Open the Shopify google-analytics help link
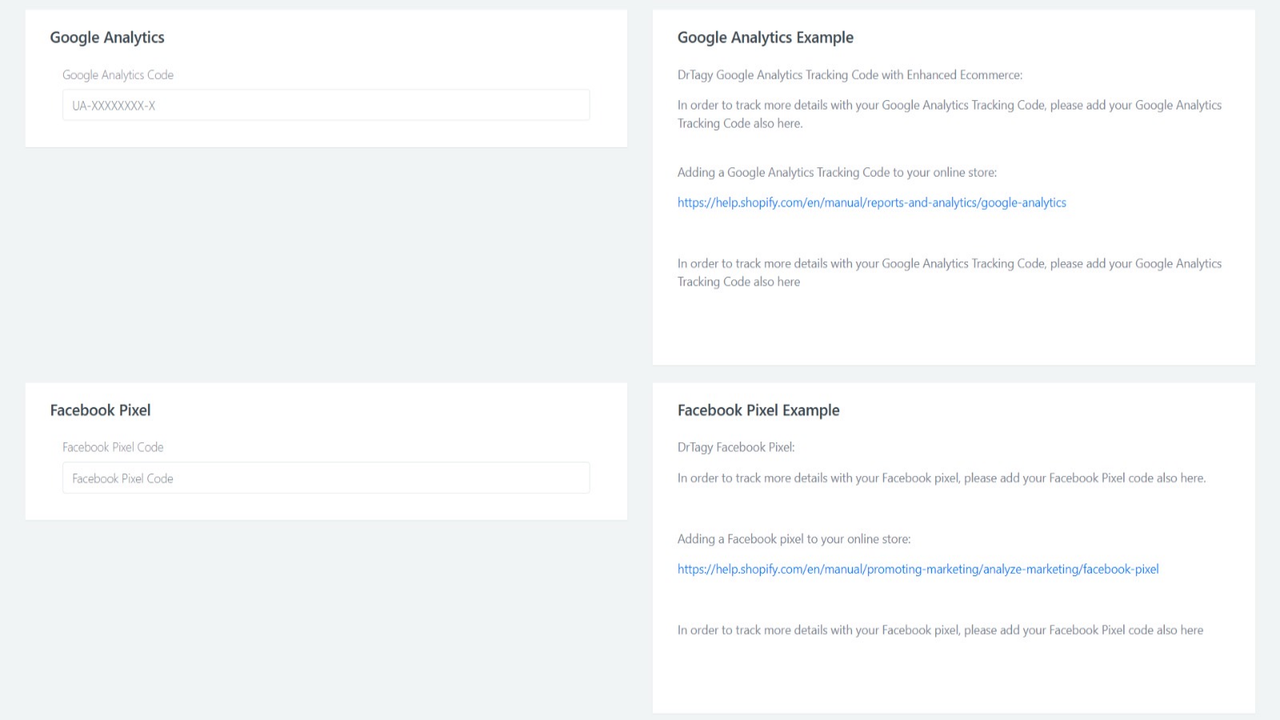This screenshot has width=1280, height=720. [871, 202]
